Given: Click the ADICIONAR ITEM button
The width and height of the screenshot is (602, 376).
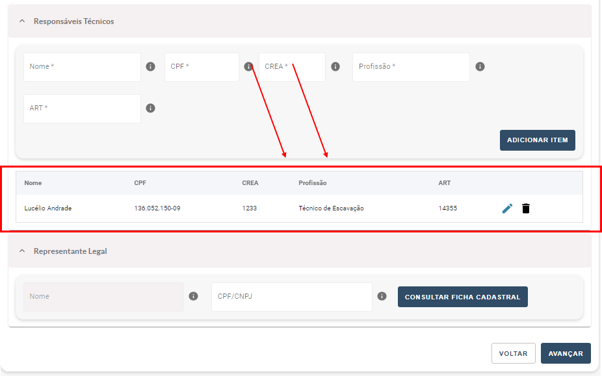Looking at the screenshot, I should coord(538,140).
